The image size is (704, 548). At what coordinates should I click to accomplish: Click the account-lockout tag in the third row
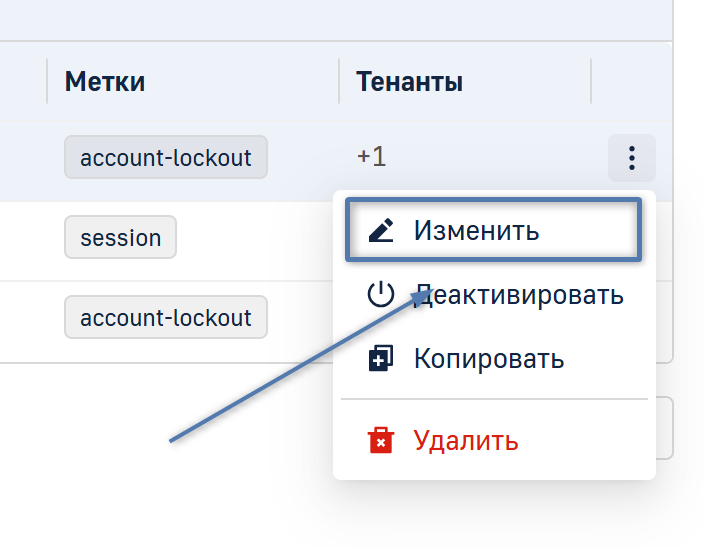click(x=166, y=318)
